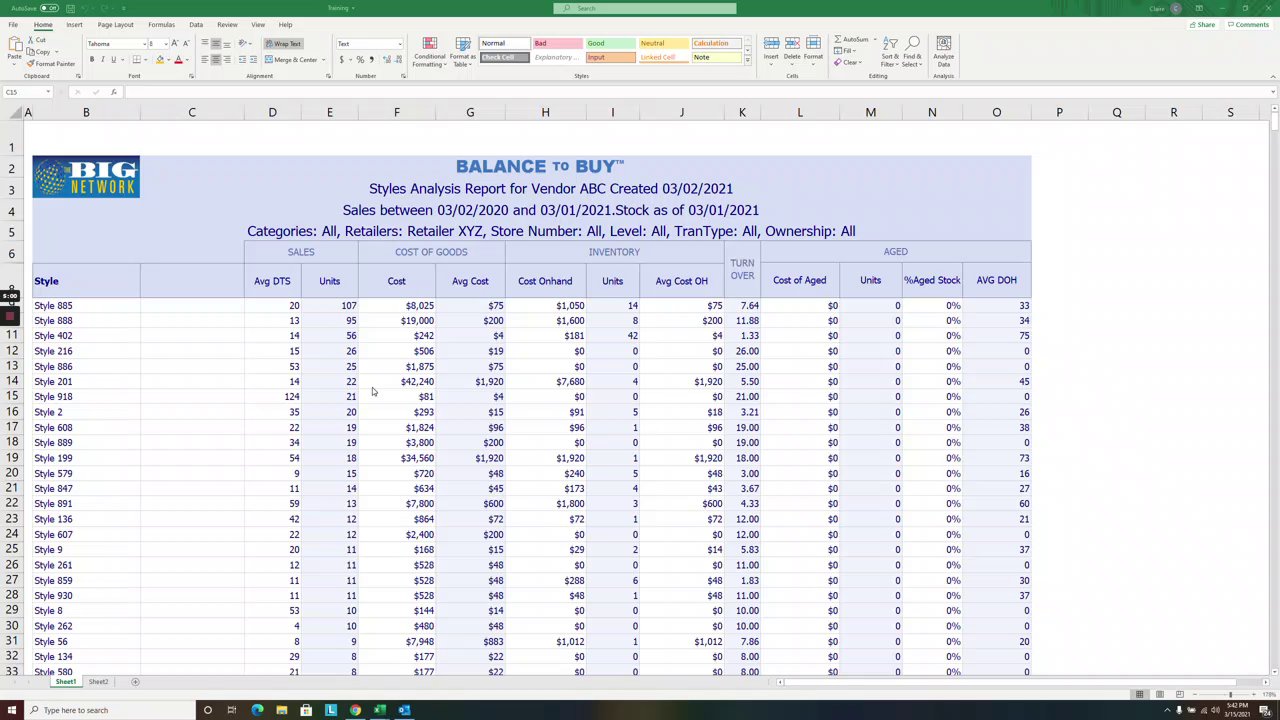Viewport: 1280px width, 720px height.
Task: Toggle Wrap Text
Action: (x=283, y=44)
